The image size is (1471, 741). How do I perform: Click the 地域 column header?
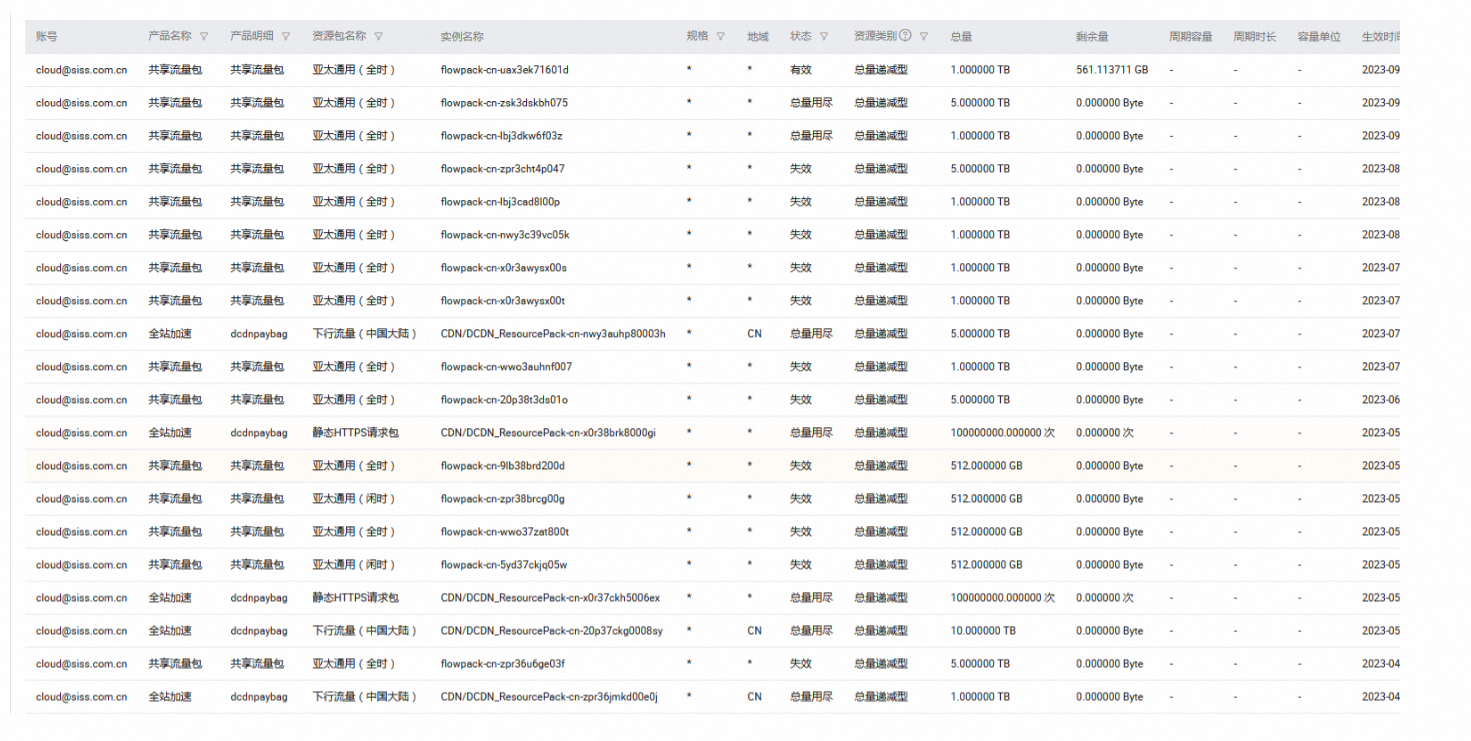coord(758,36)
